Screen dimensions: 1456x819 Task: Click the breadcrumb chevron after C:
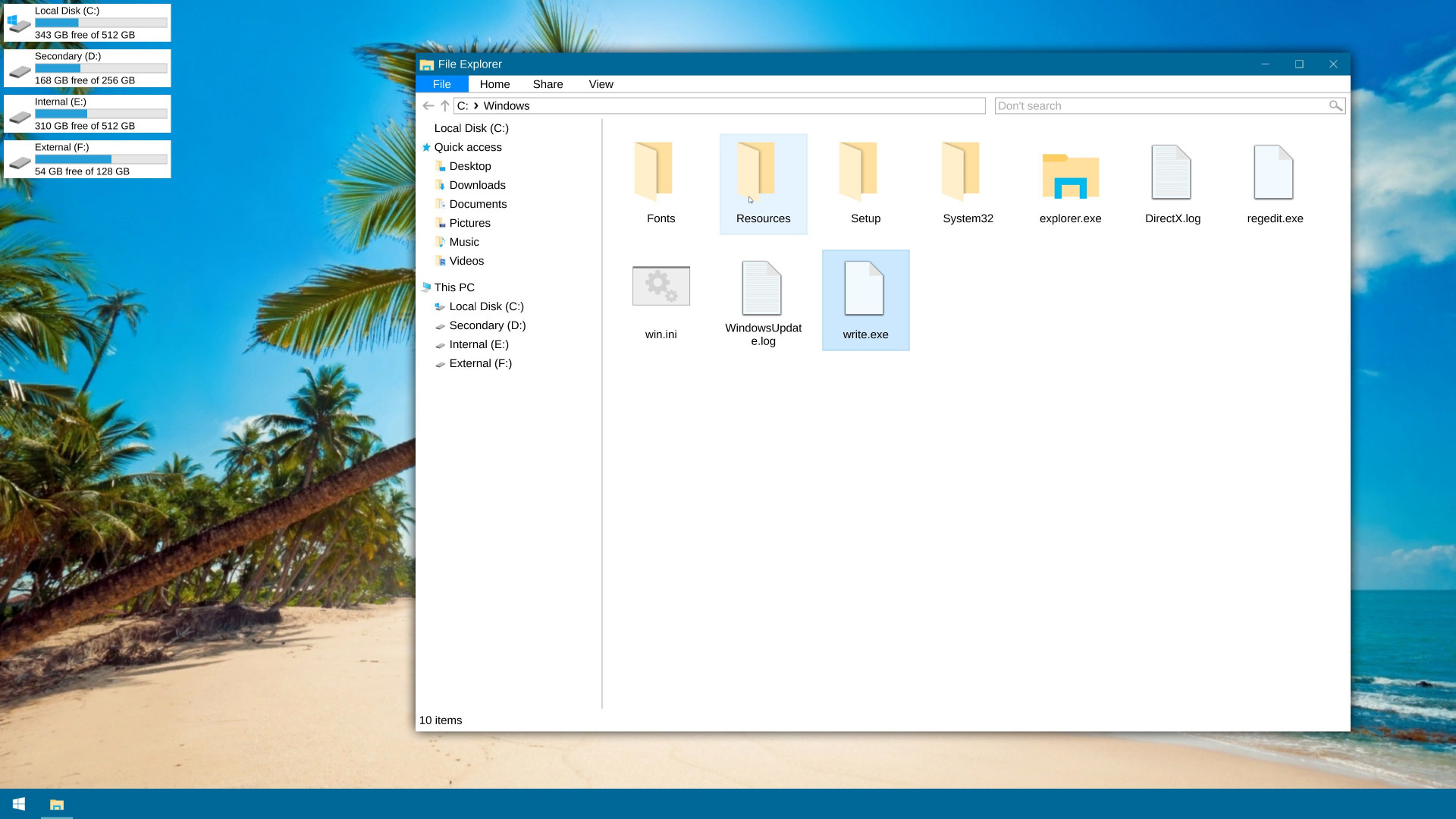pos(476,106)
